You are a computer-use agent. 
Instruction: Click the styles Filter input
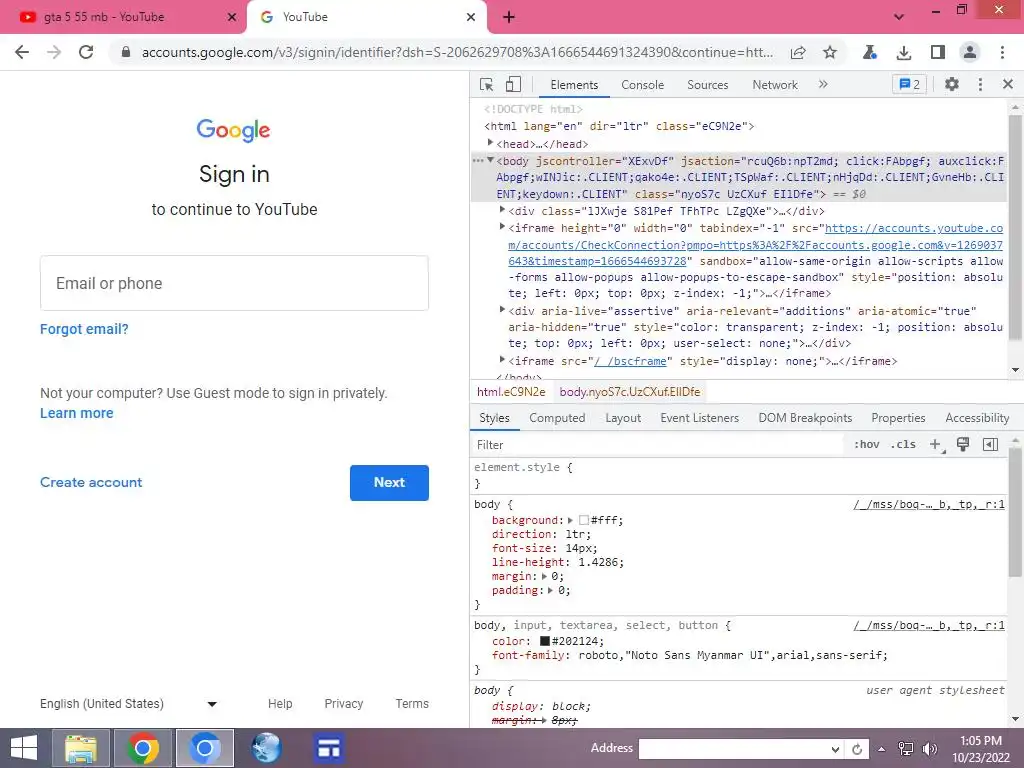click(656, 445)
